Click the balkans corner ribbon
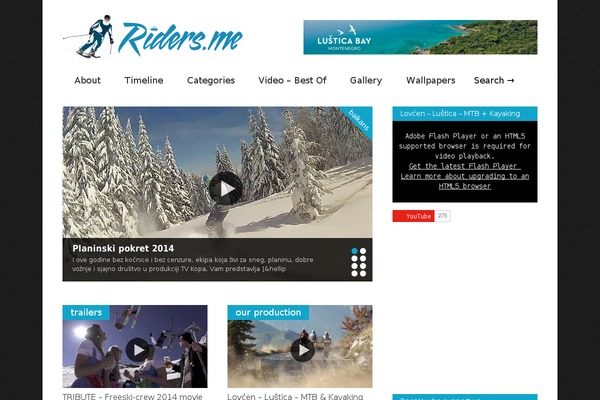This screenshot has height=400, width=600. coord(359,120)
